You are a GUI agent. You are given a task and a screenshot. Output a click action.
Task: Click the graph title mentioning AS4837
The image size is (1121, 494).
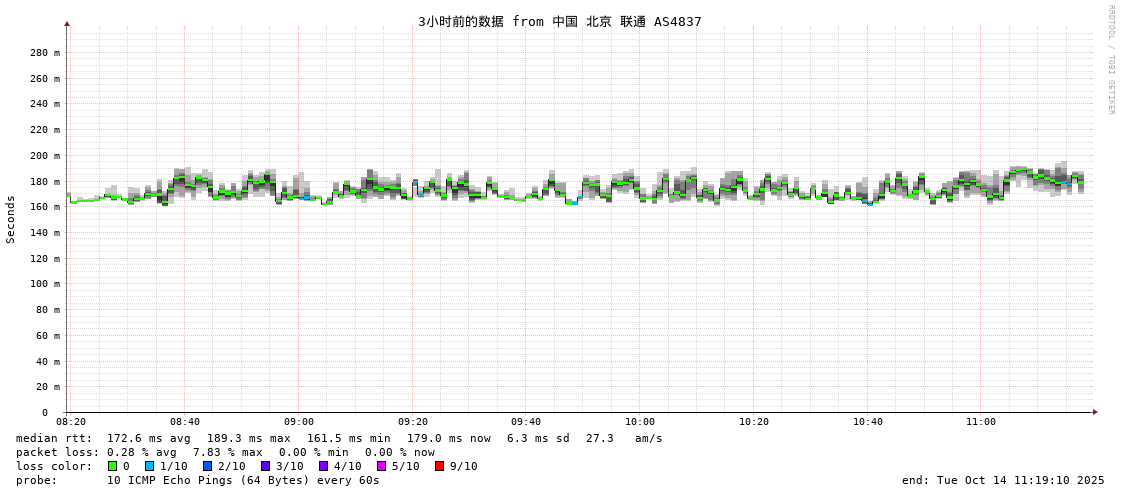coord(560,21)
